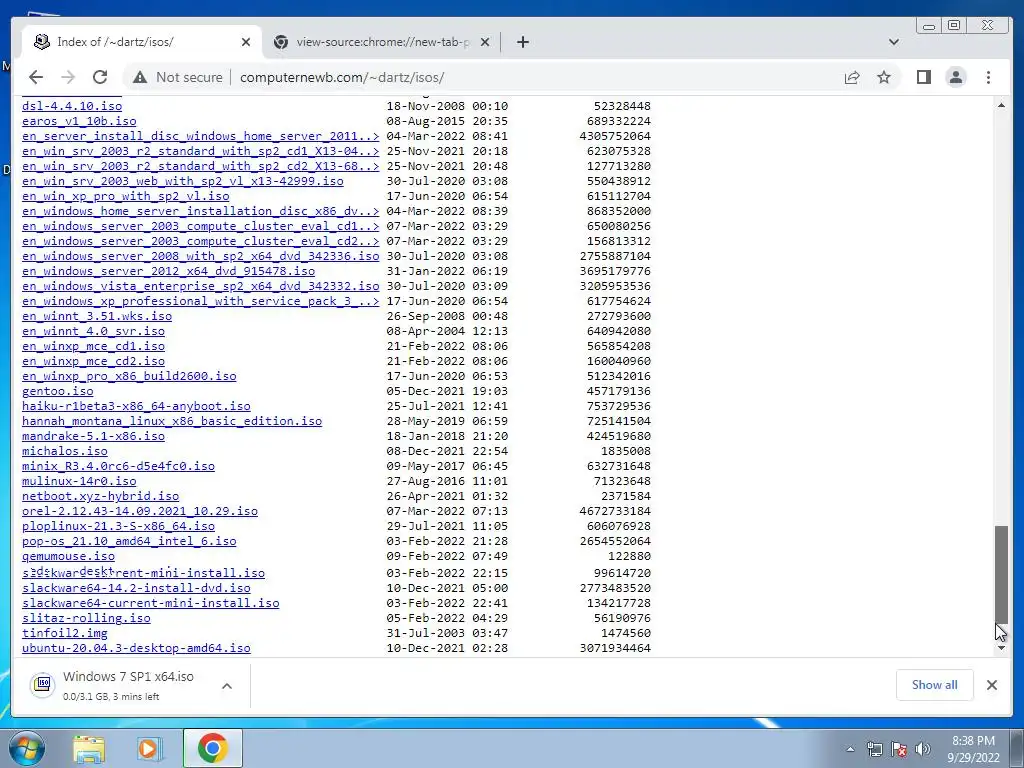
Task: Open the volume control tray icon
Action: [923, 749]
